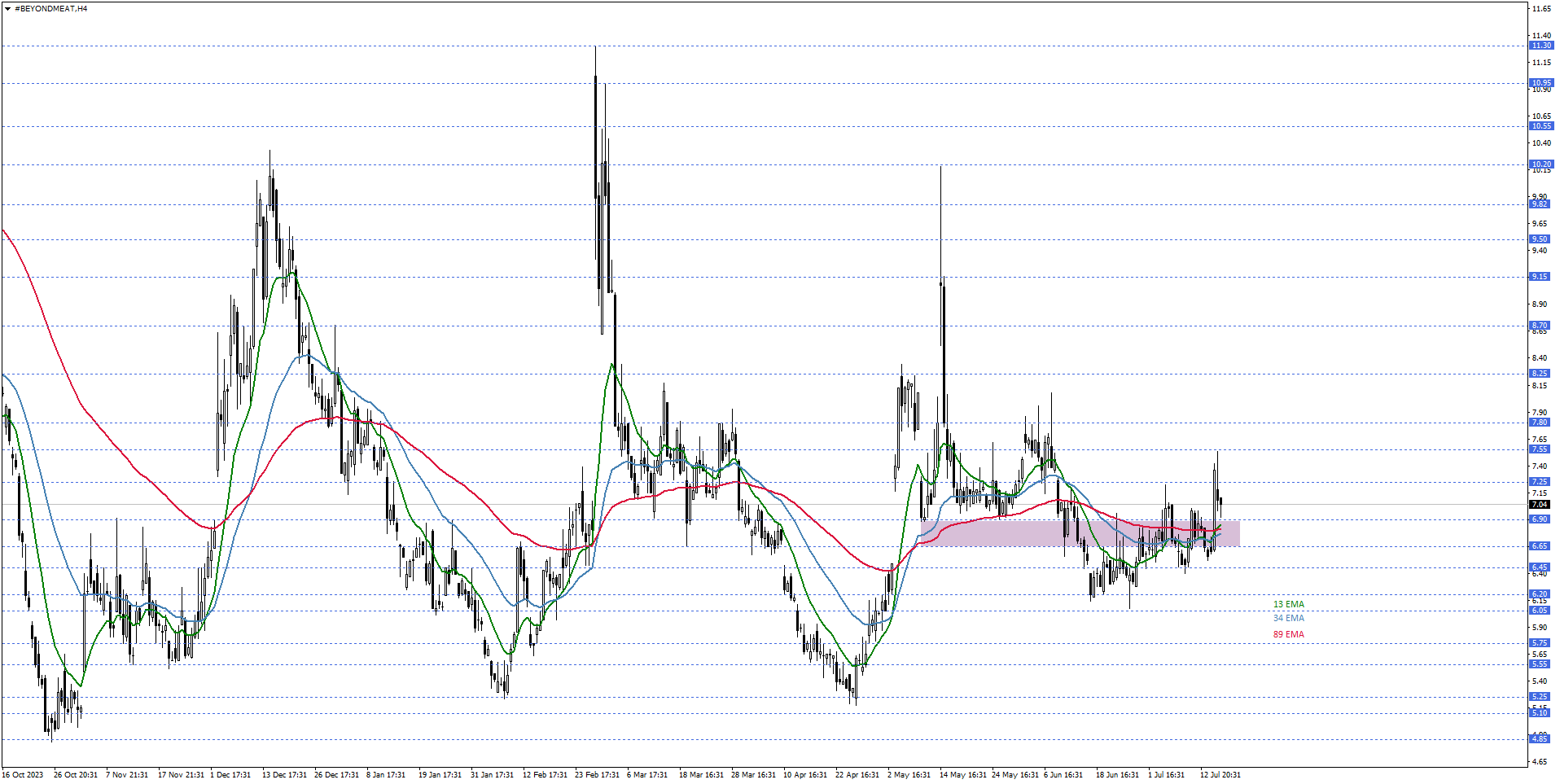Click the 5.25 level price tag
The image size is (1560, 784).
[1540, 697]
